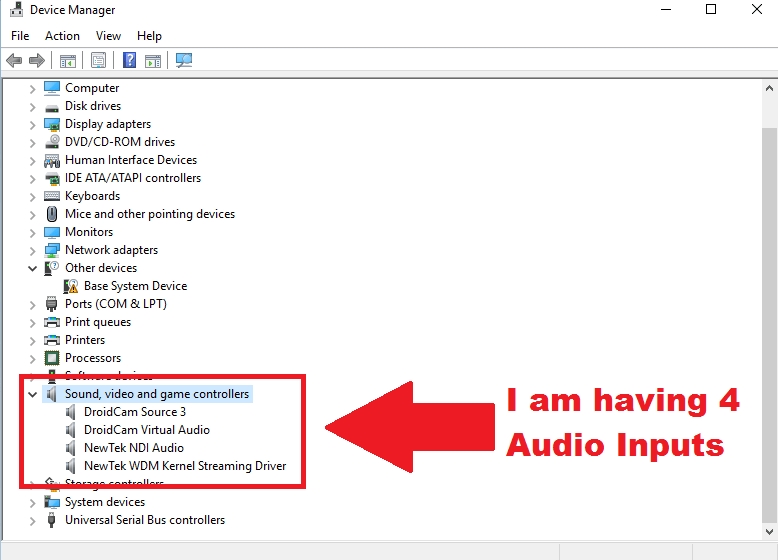Click the Back arrow toolbar icon
778x560 pixels.
click(x=14, y=61)
